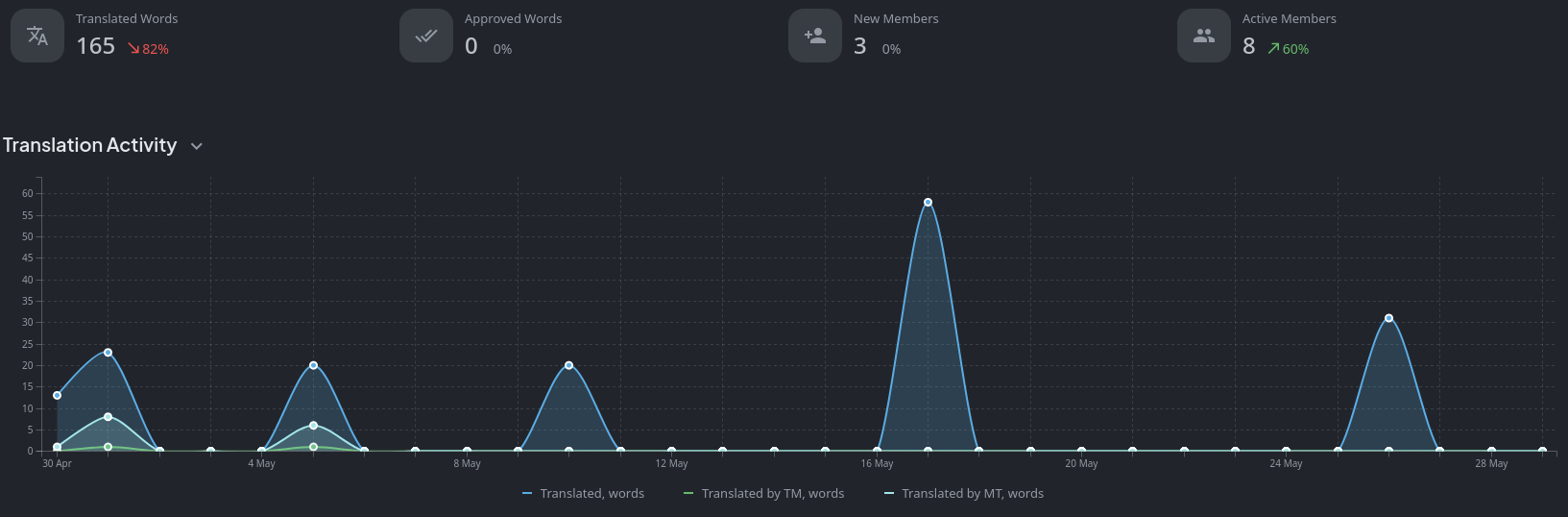Click the Translated Words count 165
The image size is (1568, 517).
tap(95, 46)
